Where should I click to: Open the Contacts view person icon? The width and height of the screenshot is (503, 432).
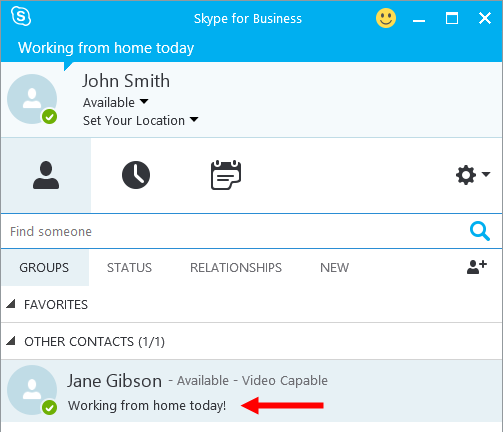(x=46, y=175)
